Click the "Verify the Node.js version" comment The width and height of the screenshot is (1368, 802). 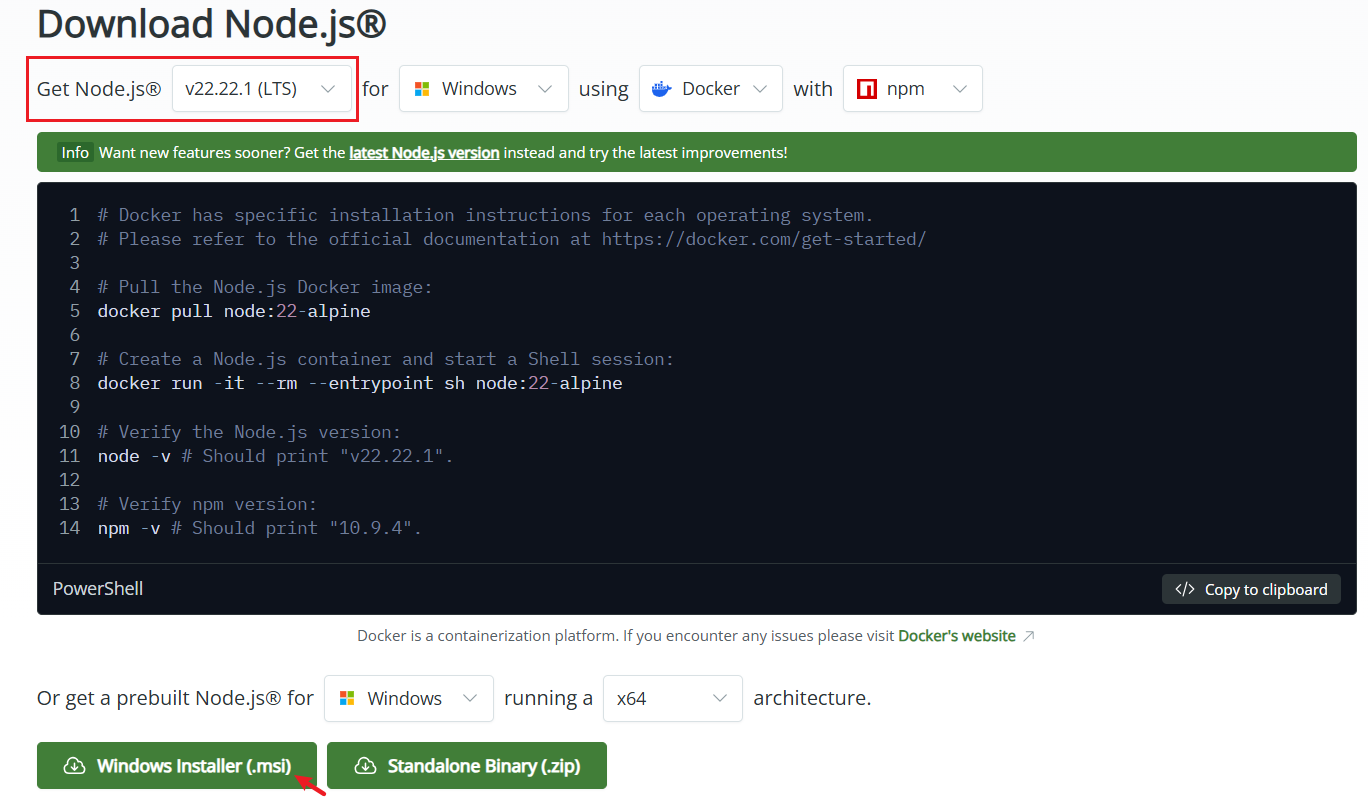coord(249,432)
